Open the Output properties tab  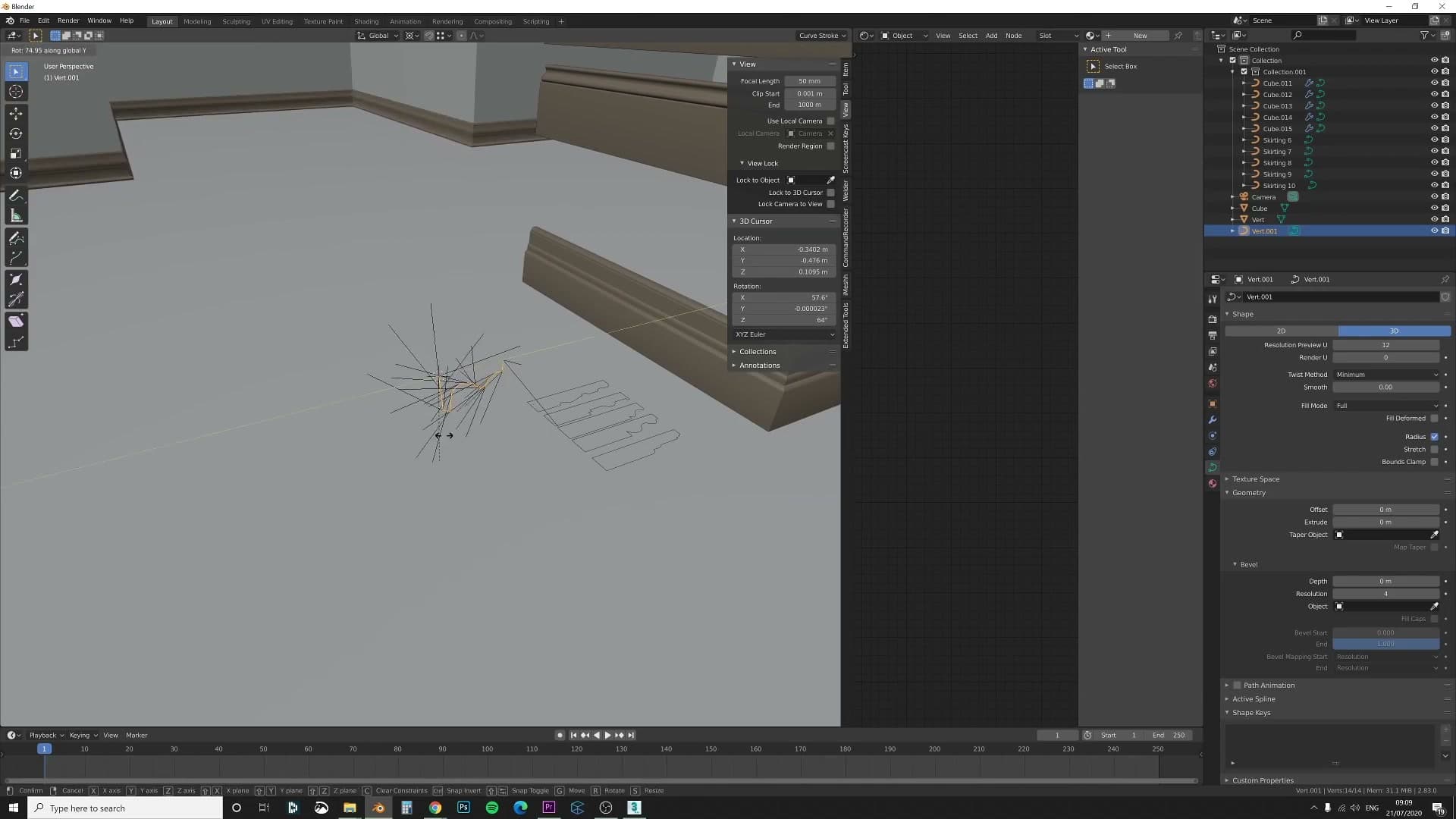pyautogui.click(x=1213, y=335)
